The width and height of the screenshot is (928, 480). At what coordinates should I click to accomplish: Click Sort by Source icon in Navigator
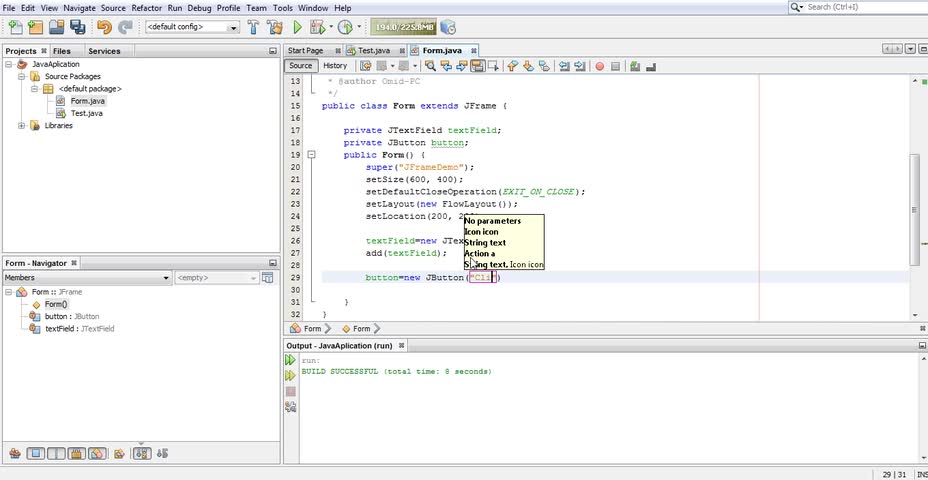[x=163, y=453]
